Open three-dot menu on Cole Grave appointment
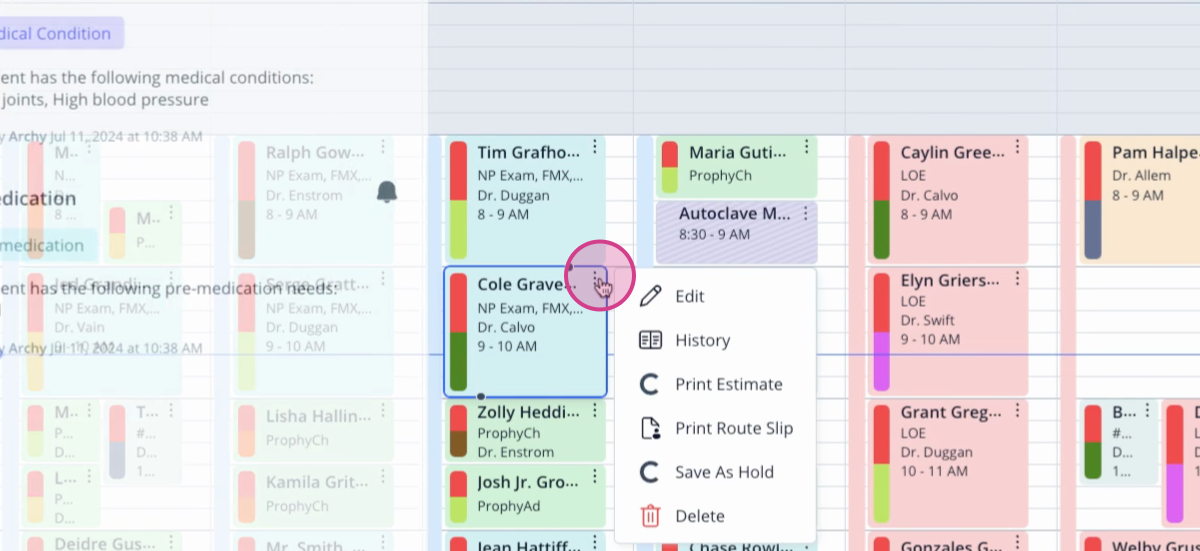The width and height of the screenshot is (1200, 551). (595, 279)
